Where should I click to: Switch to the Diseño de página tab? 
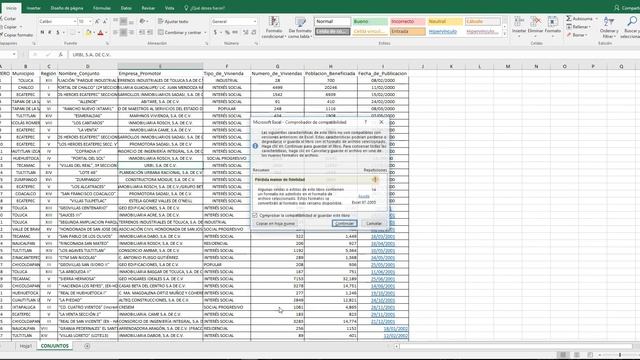tap(67, 8)
